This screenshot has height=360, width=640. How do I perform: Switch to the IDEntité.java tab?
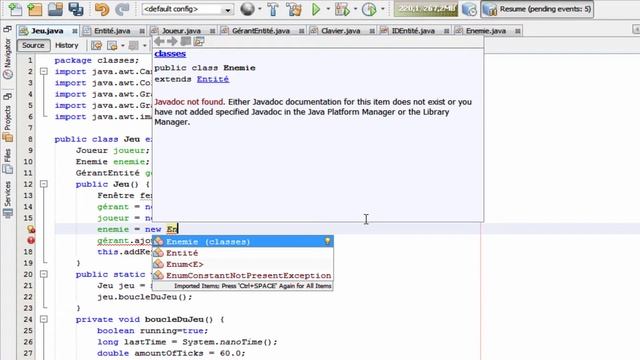413,31
